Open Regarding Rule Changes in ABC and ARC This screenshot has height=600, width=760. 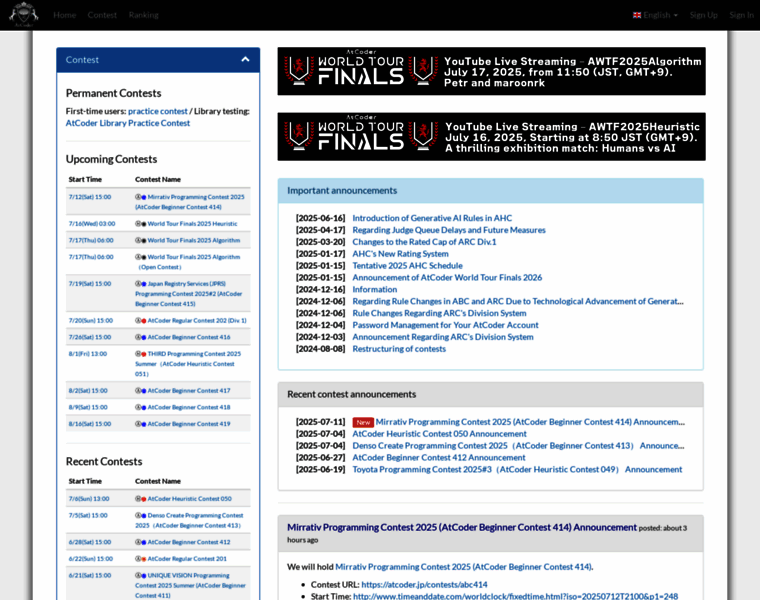point(518,301)
